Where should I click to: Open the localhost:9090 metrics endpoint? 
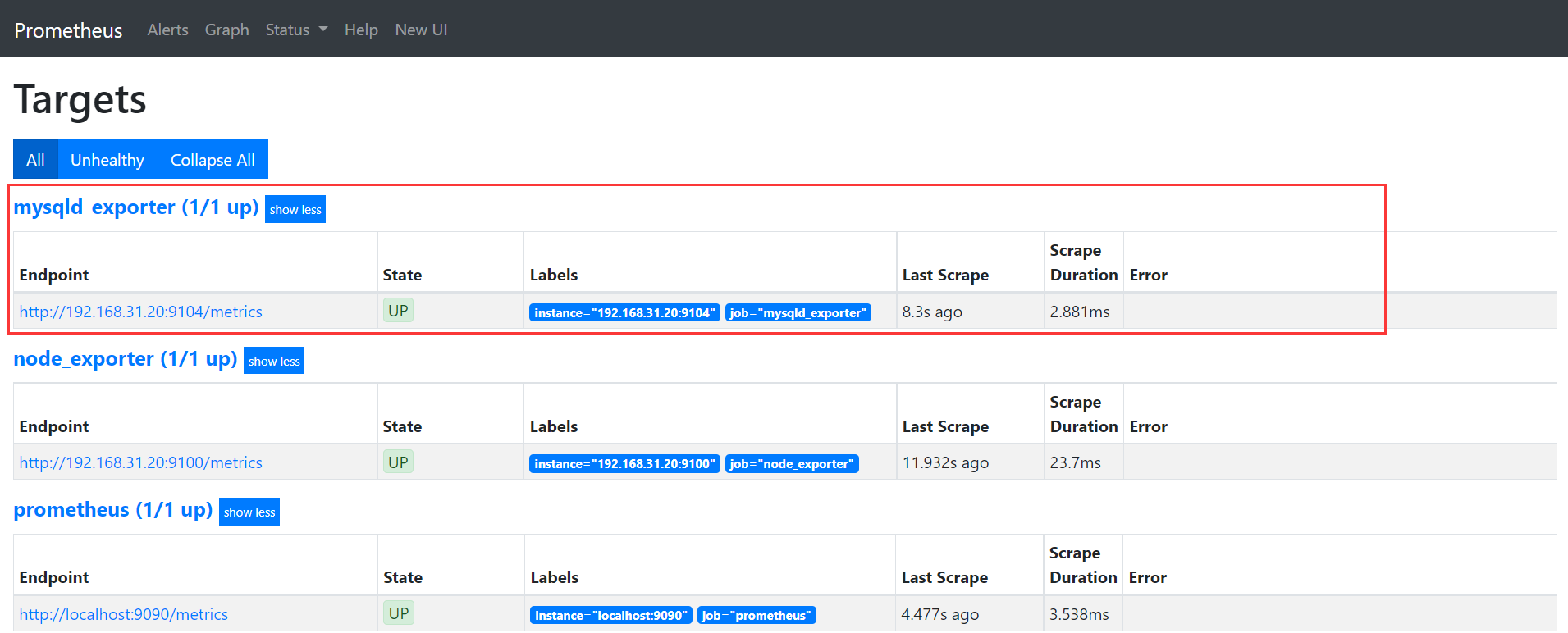[124, 614]
